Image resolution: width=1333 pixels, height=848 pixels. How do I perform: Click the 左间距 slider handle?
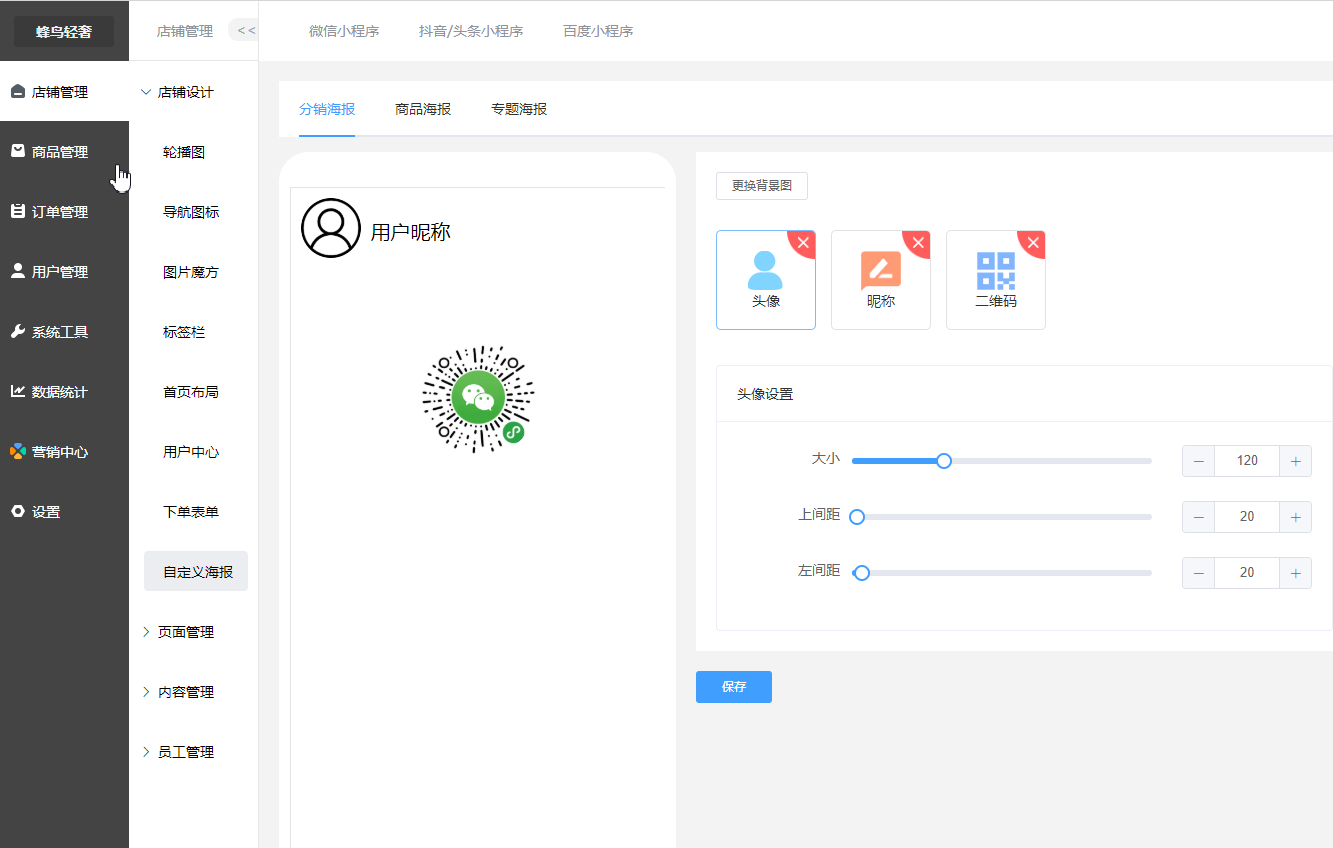tap(862, 573)
